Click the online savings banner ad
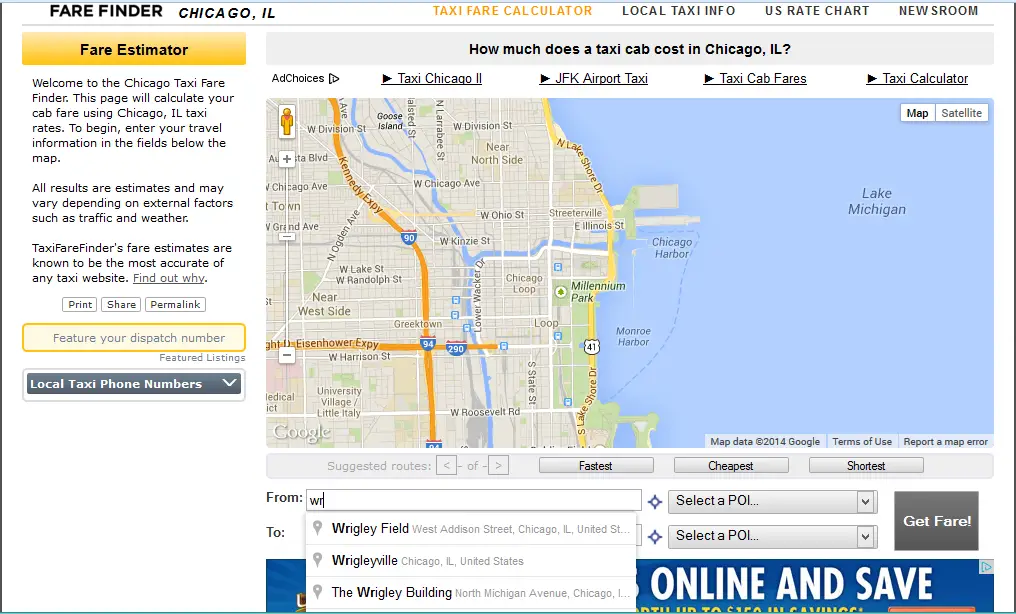This screenshot has width=1016, height=614. pos(814,586)
